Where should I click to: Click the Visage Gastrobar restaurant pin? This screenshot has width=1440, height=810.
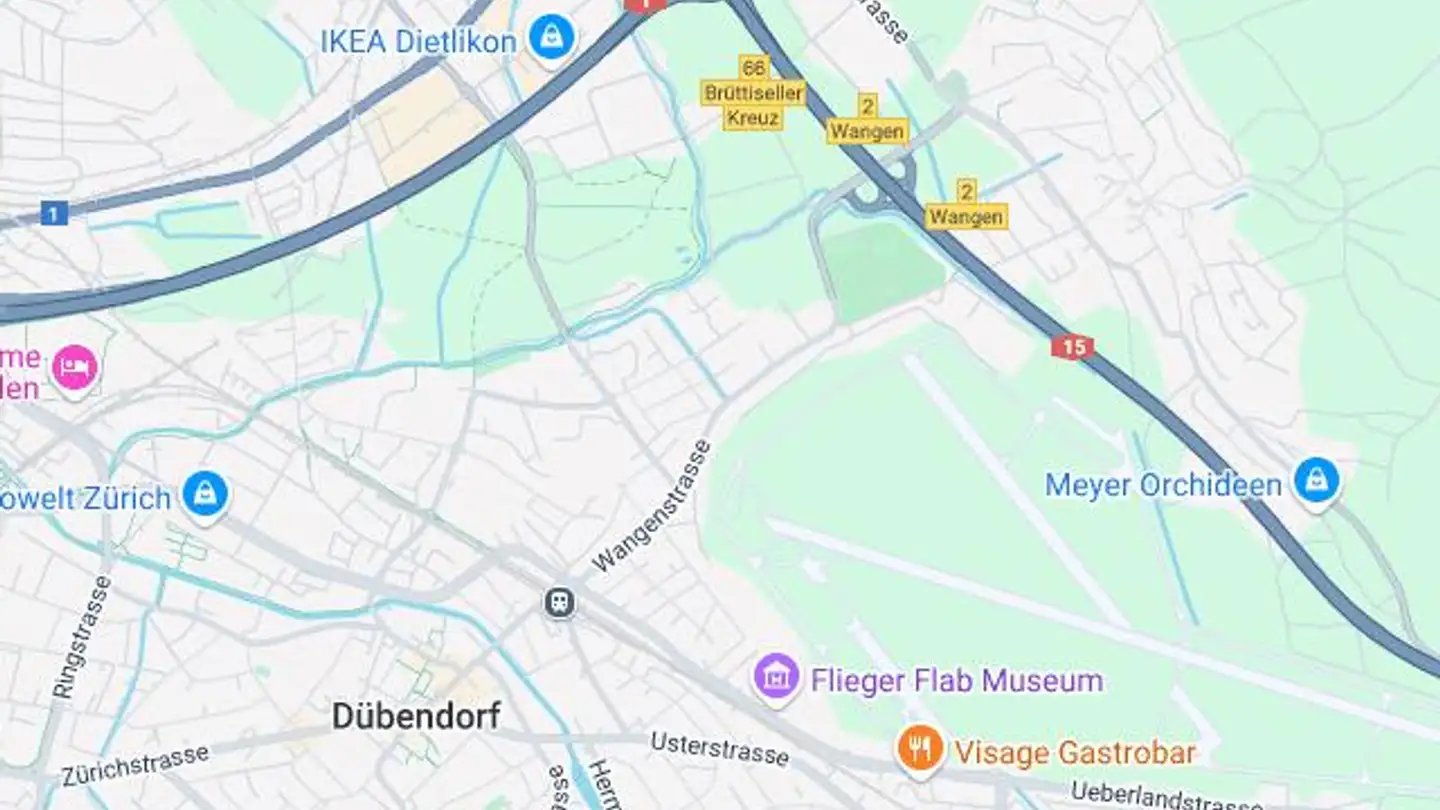coord(920,750)
